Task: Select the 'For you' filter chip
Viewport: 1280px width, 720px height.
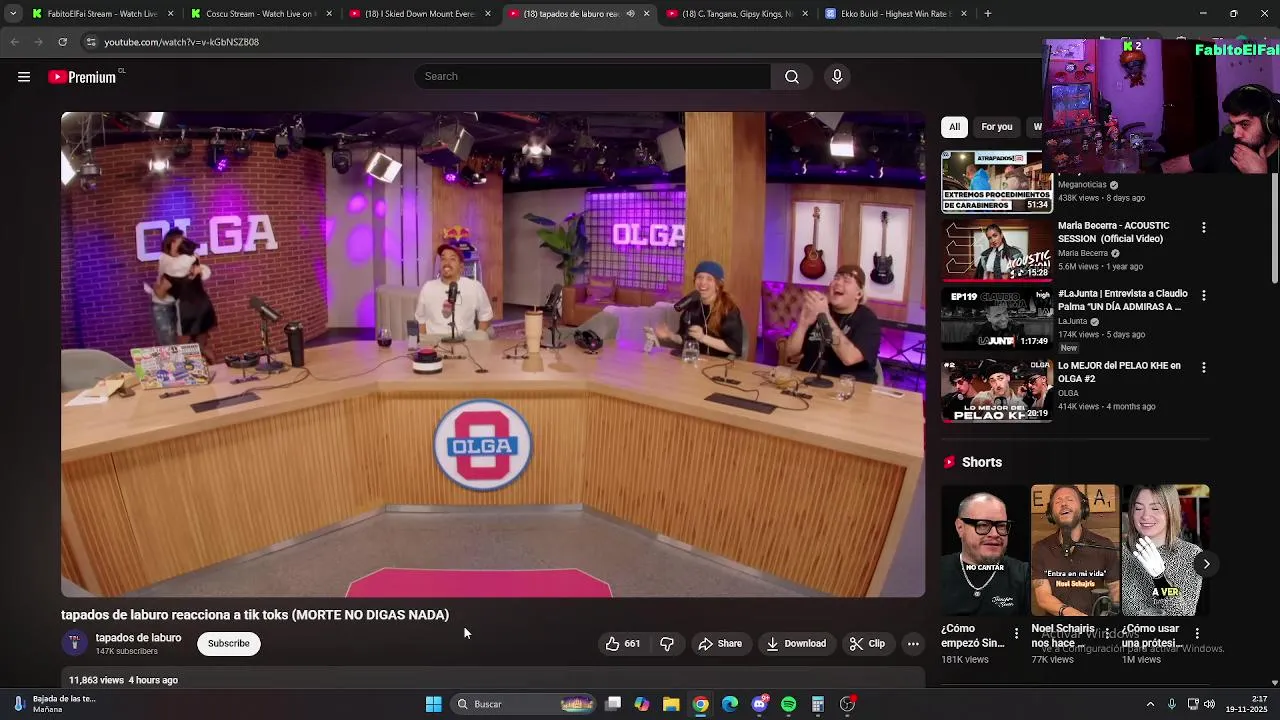Action: tap(996, 127)
